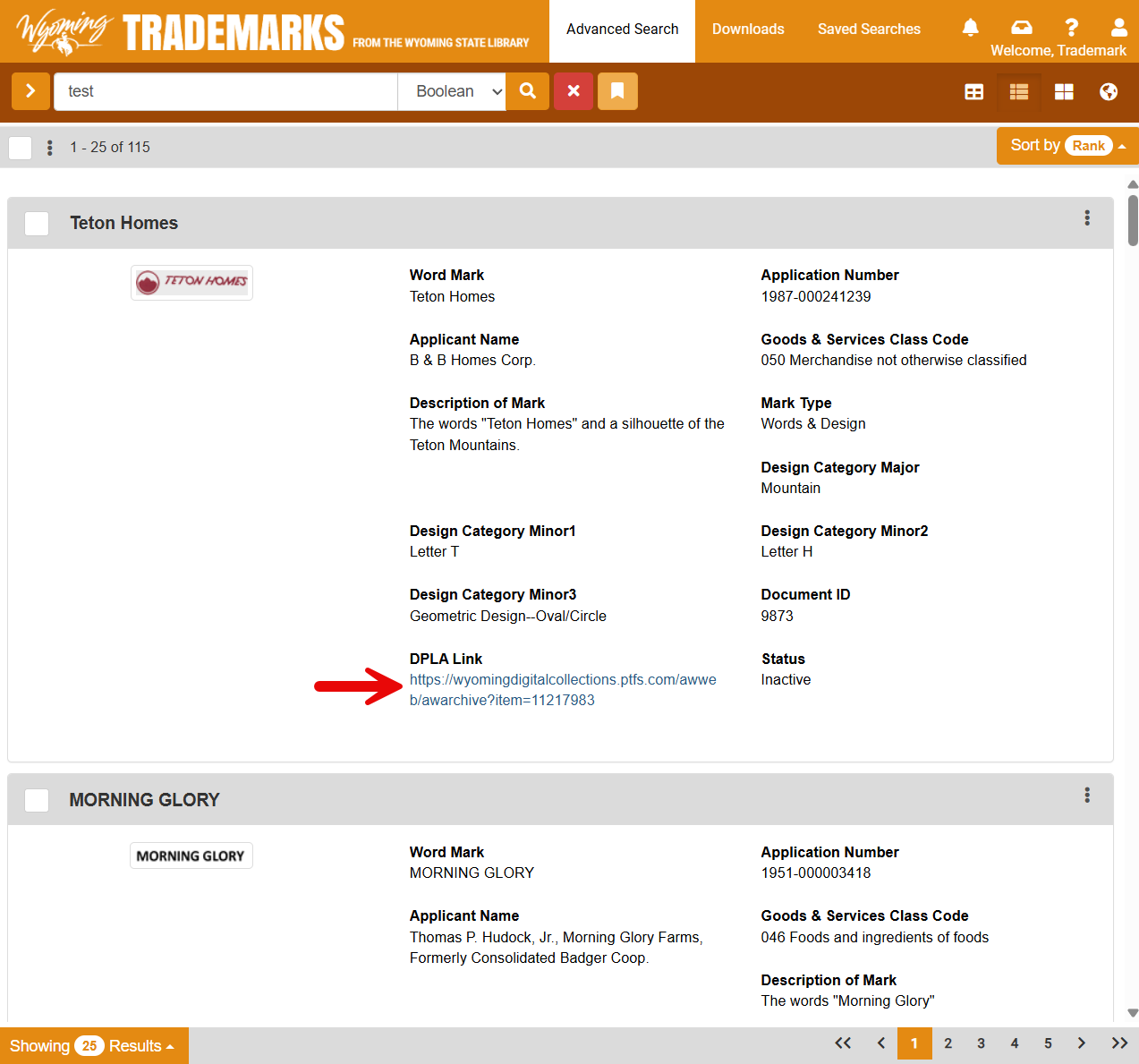Image resolution: width=1139 pixels, height=1064 pixels.
Task: Open the Teton Homes record title
Action: (x=124, y=224)
